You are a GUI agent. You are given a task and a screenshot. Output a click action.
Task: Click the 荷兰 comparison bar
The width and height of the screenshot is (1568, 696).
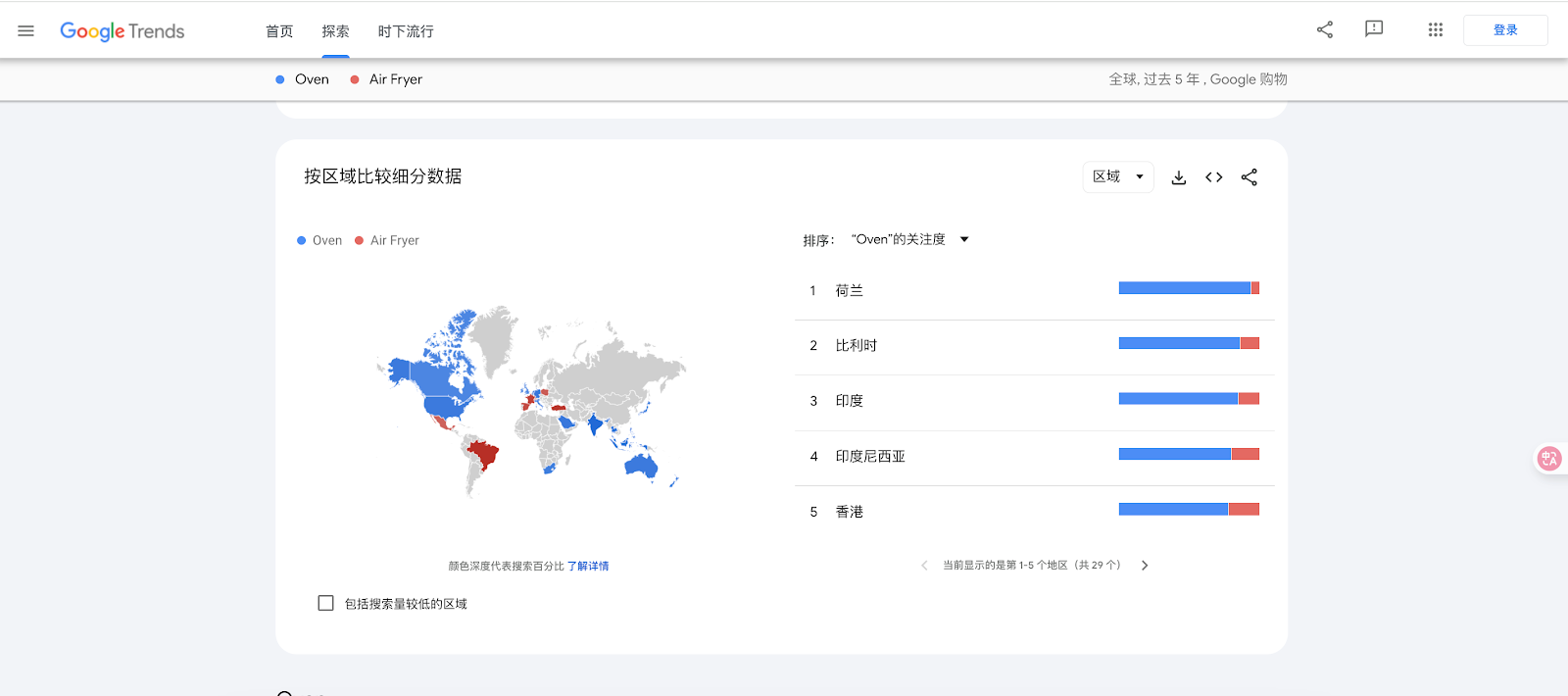pos(1189,288)
